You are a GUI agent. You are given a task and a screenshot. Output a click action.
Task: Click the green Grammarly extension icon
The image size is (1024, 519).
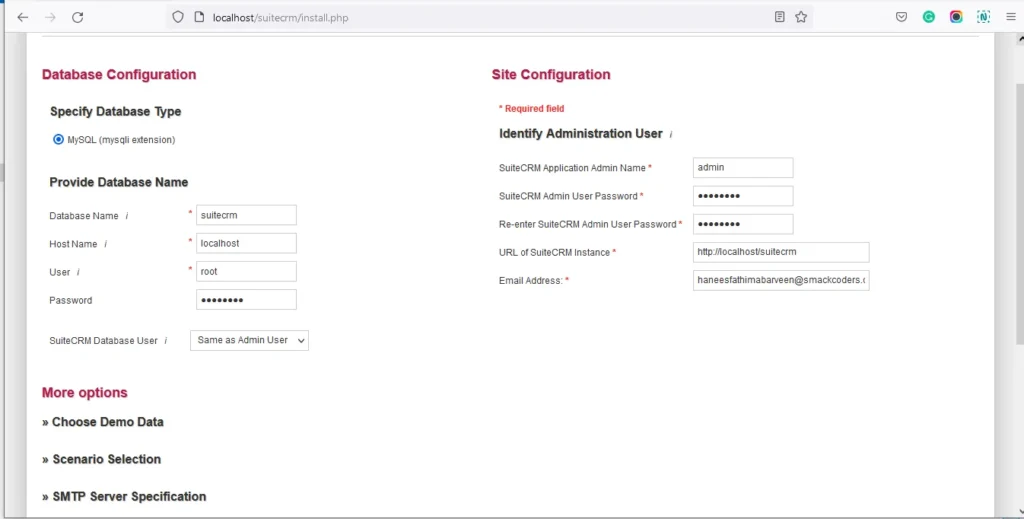tap(929, 17)
